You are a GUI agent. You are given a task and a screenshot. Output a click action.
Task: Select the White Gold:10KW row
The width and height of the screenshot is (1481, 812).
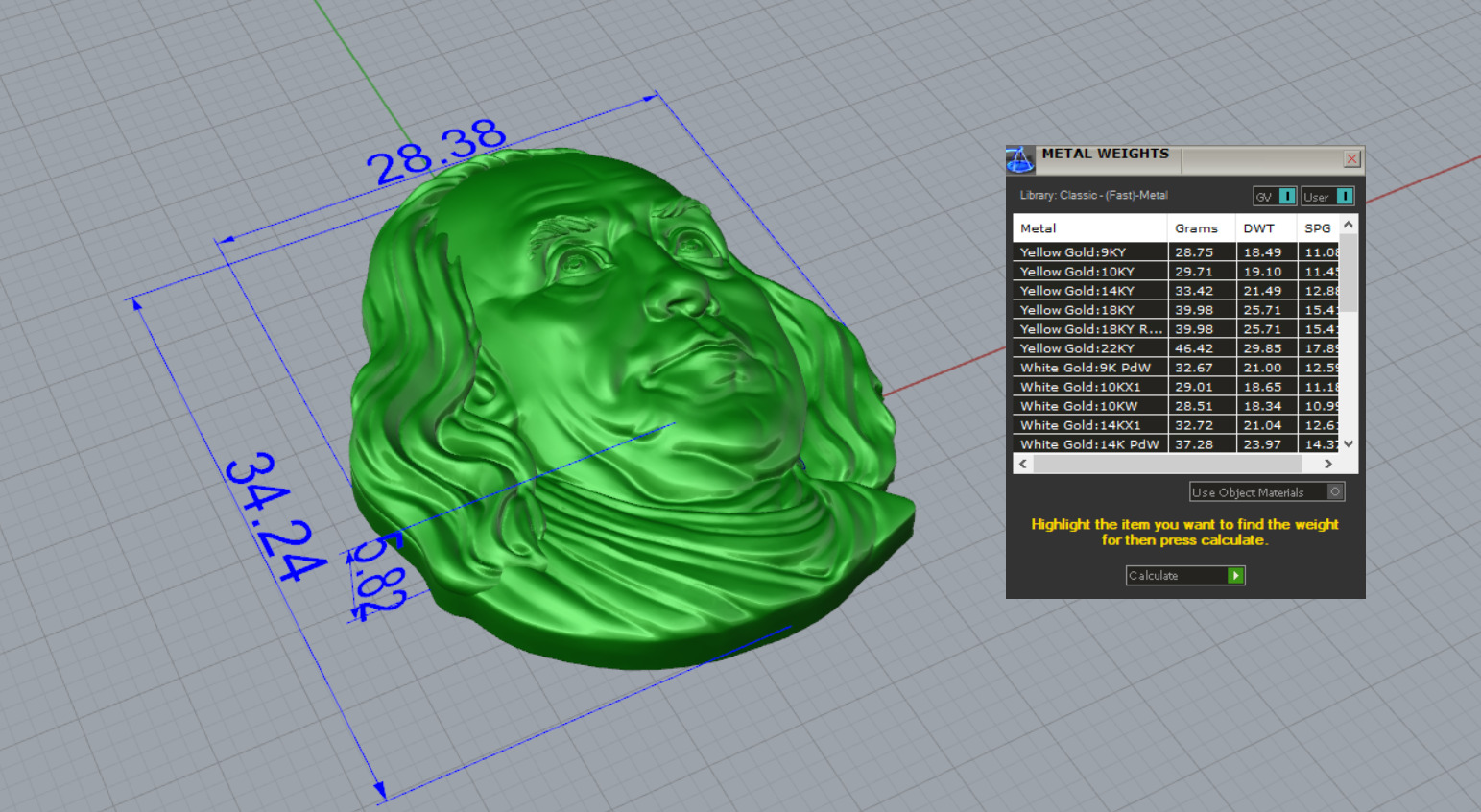[1176, 406]
